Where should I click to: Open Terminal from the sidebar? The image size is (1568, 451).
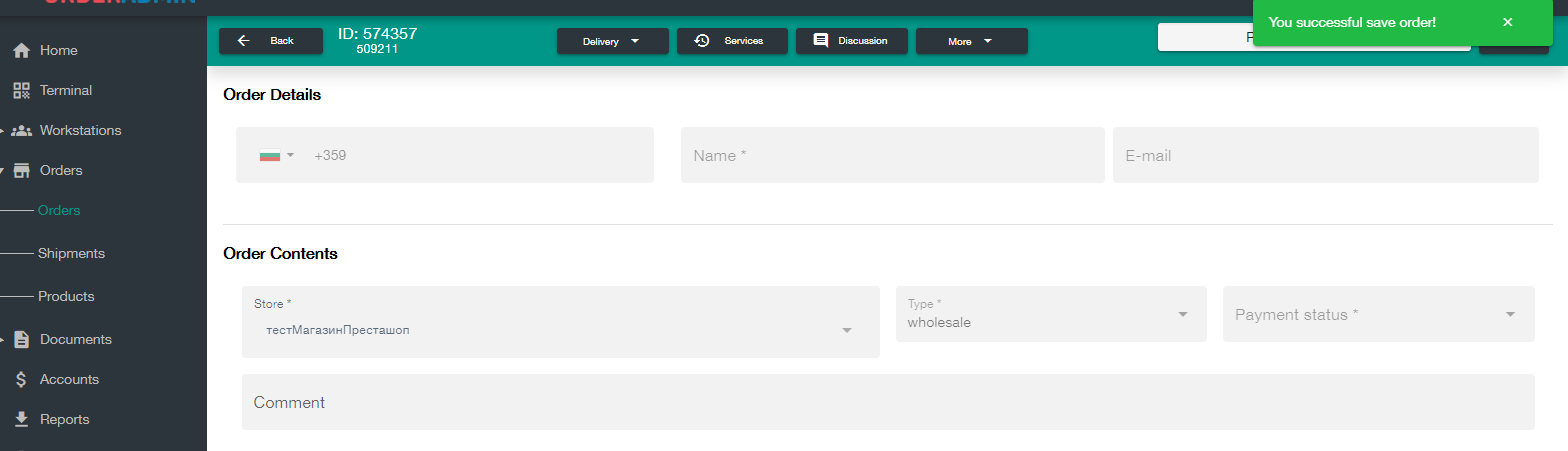(x=66, y=90)
